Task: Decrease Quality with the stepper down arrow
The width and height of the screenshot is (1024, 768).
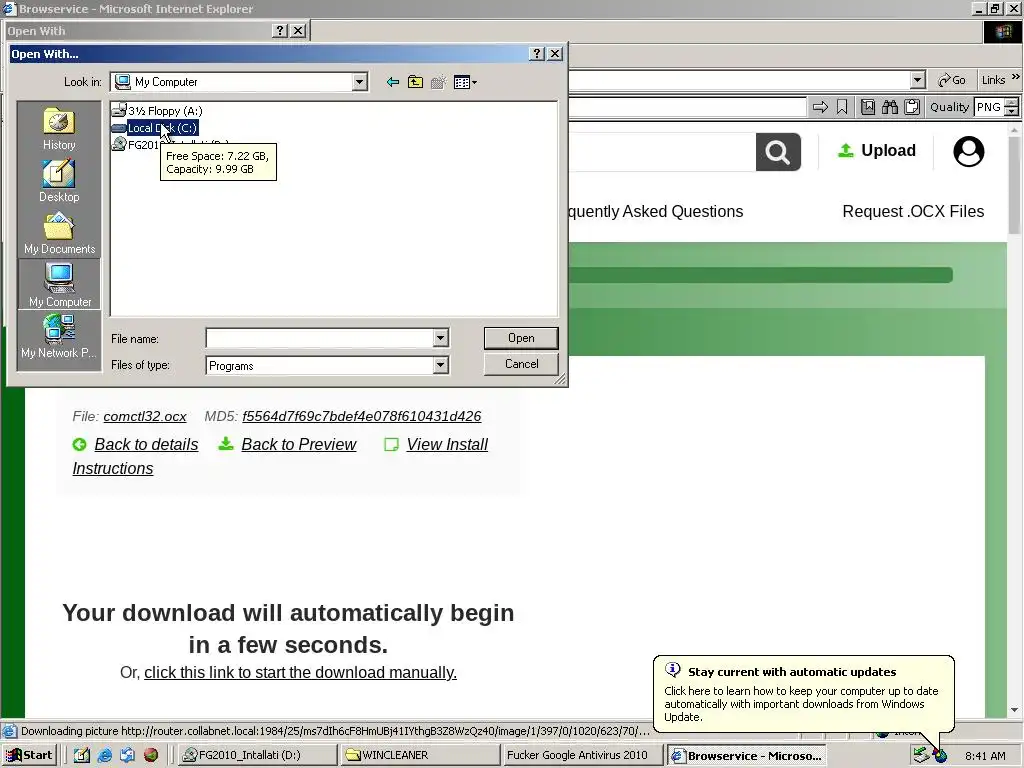Action: (1012, 112)
